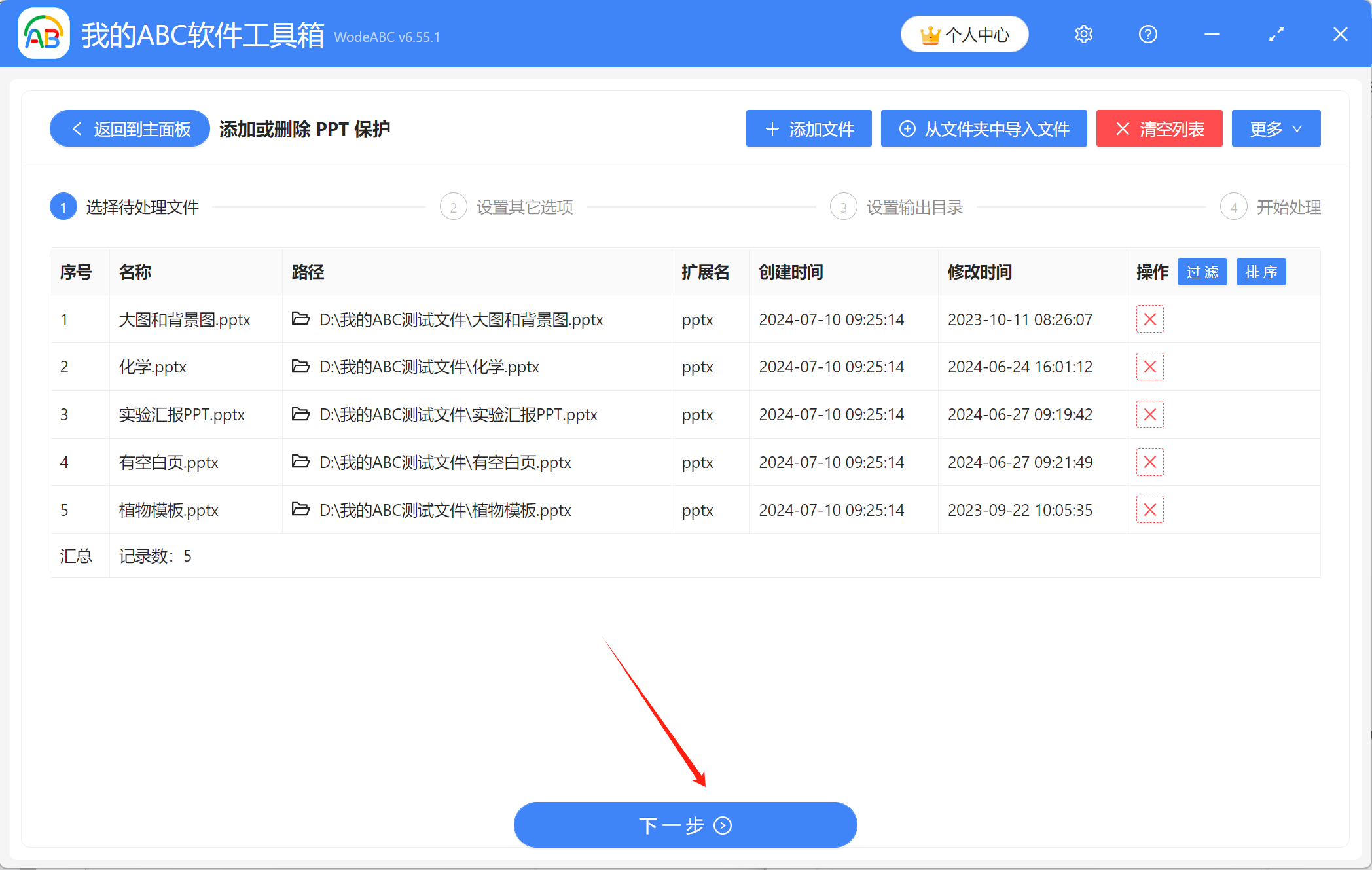1372x870 pixels.
Task: Open the 过滤 filter control
Action: coord(1202,272)
